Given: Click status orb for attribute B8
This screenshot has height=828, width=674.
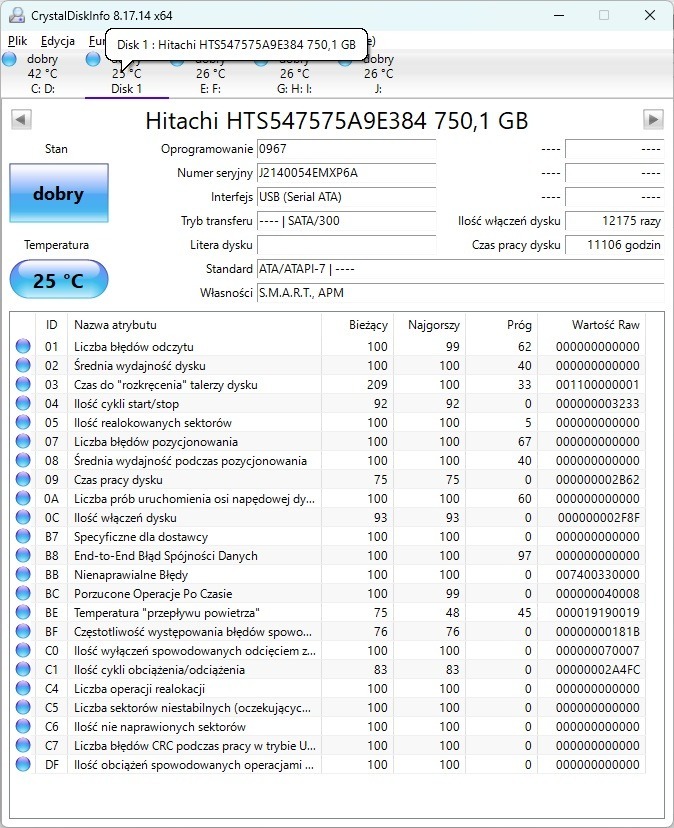Looking at the screenshot, I should click(x=23, y=556).
